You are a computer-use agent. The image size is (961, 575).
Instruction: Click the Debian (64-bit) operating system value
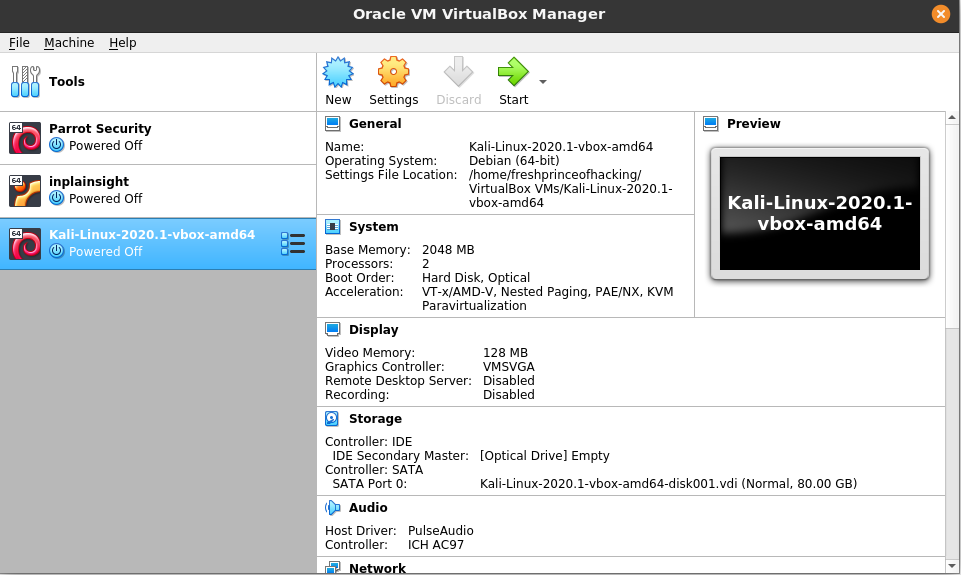514,161
